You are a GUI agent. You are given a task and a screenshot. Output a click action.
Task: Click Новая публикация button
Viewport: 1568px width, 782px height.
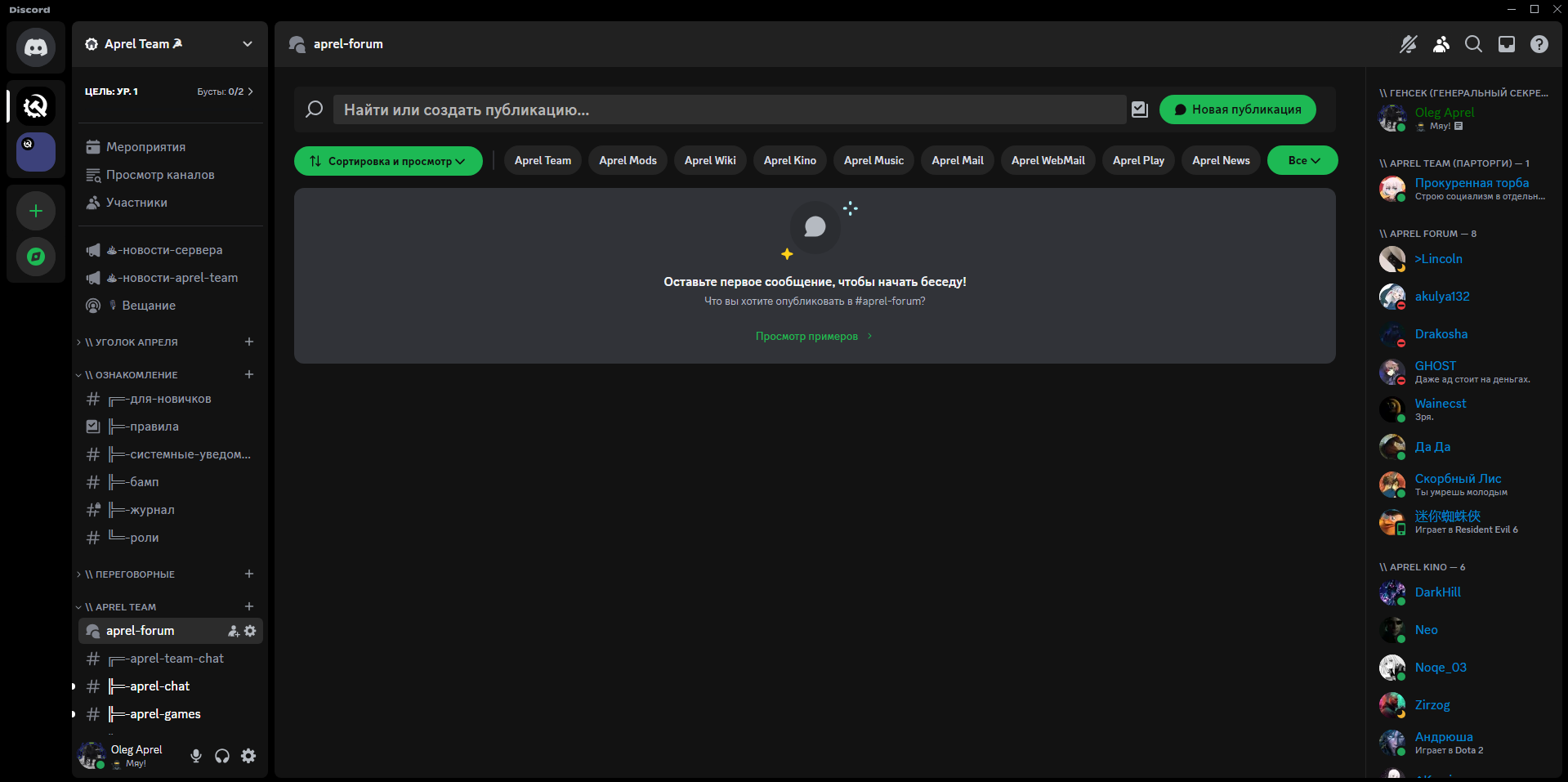(1237, 109)
